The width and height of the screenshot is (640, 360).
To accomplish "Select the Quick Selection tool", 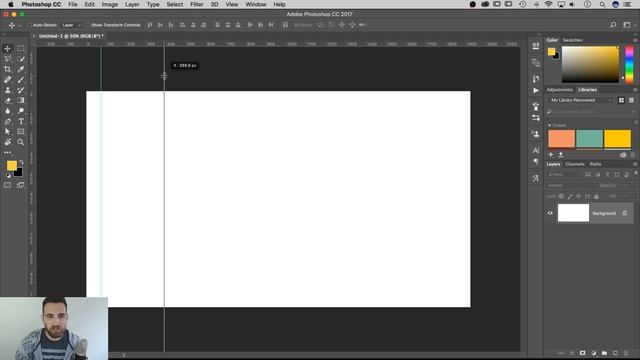I will point(20,59).
